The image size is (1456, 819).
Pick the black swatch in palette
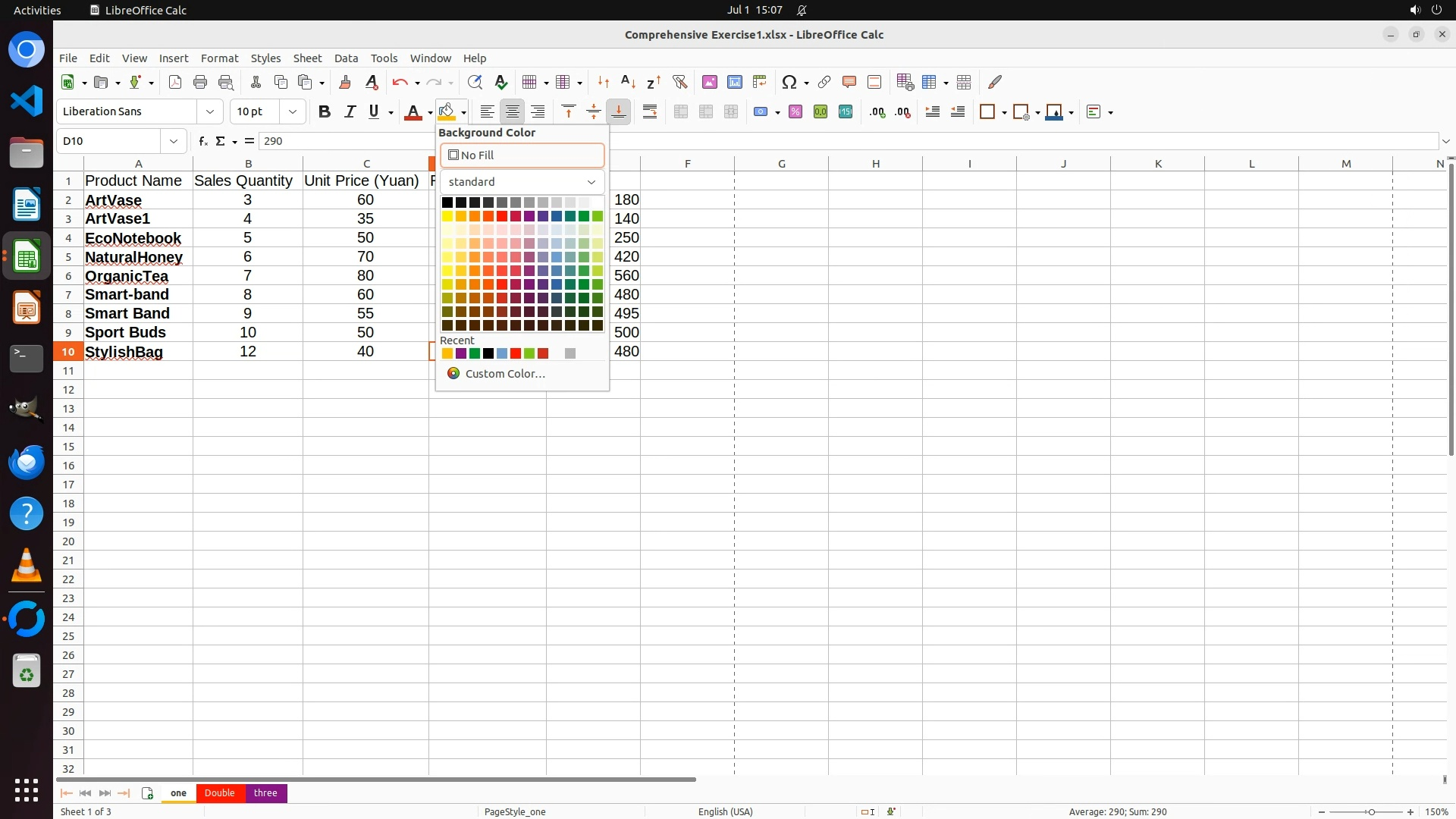coord(447,202)
